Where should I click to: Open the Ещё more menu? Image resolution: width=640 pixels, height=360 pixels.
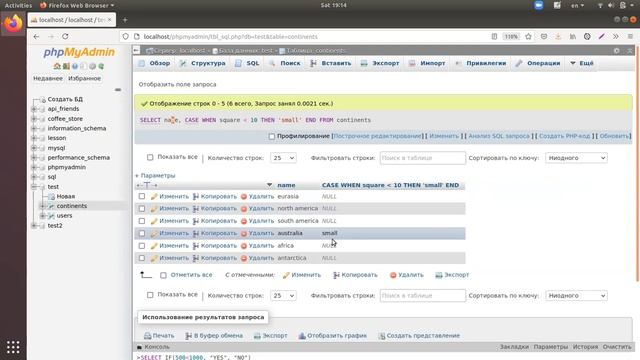tap(582, 63)
